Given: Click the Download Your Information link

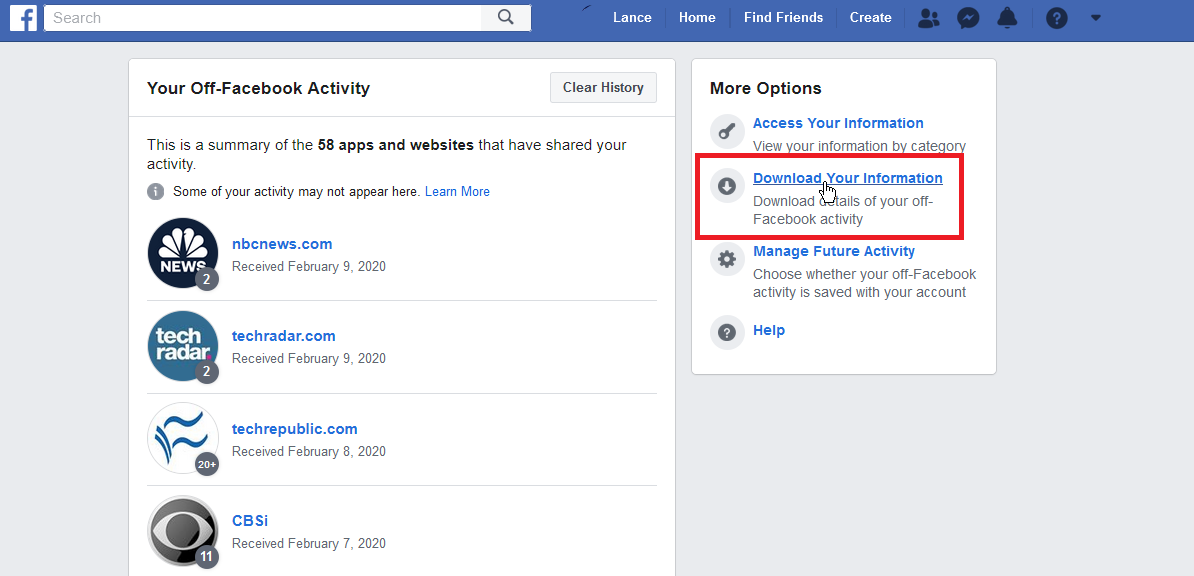Looking at the screenshot, I should [847, 178].
